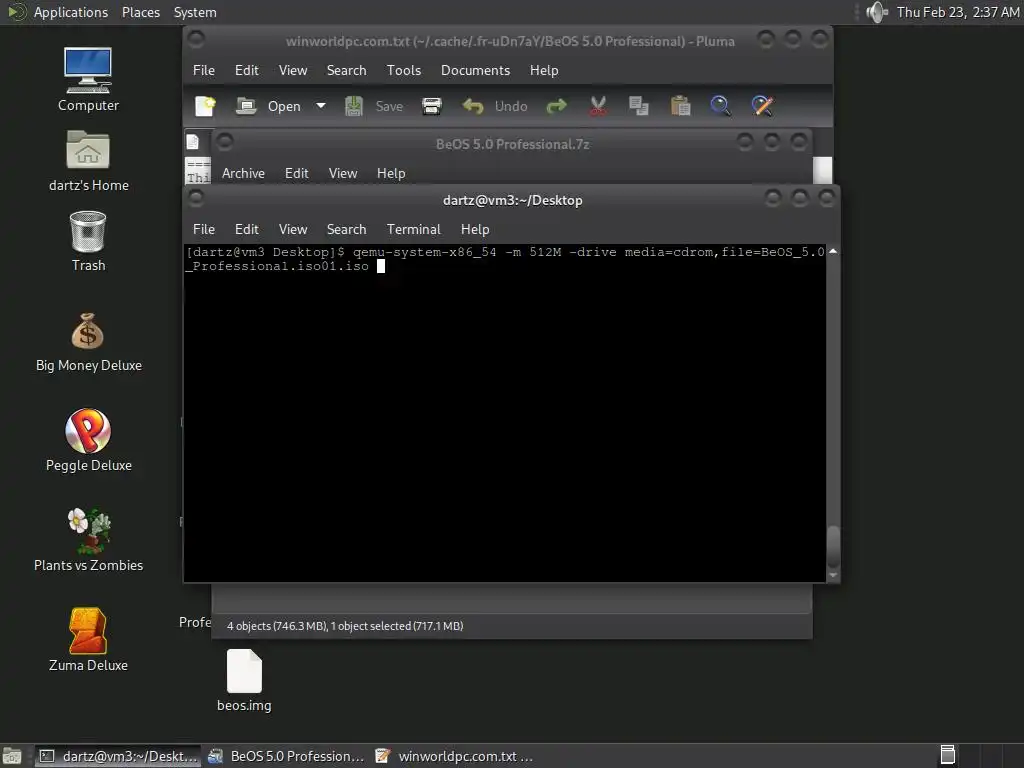
Task: Click the terminal window menu button
Action: pyautogui.click(x=196, y=199)
